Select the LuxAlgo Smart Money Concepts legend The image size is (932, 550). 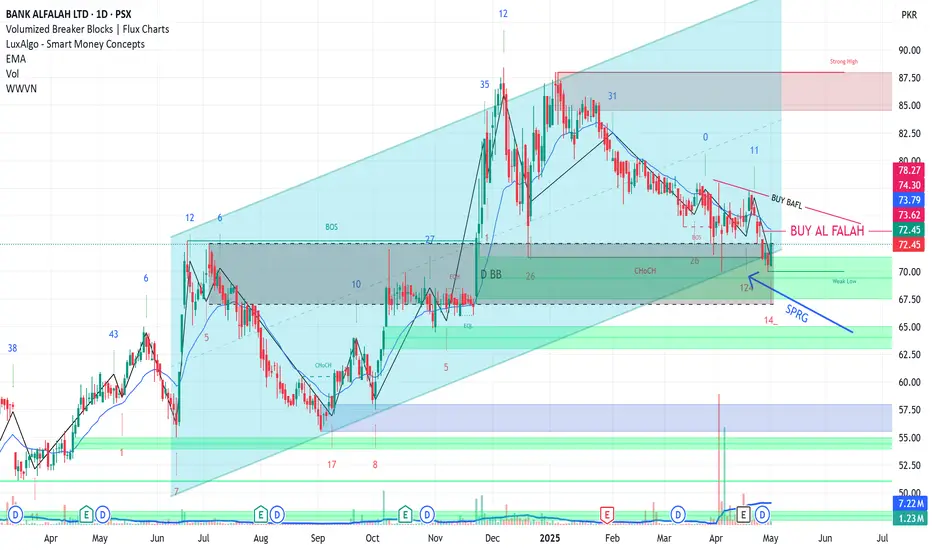click(75, 44)
